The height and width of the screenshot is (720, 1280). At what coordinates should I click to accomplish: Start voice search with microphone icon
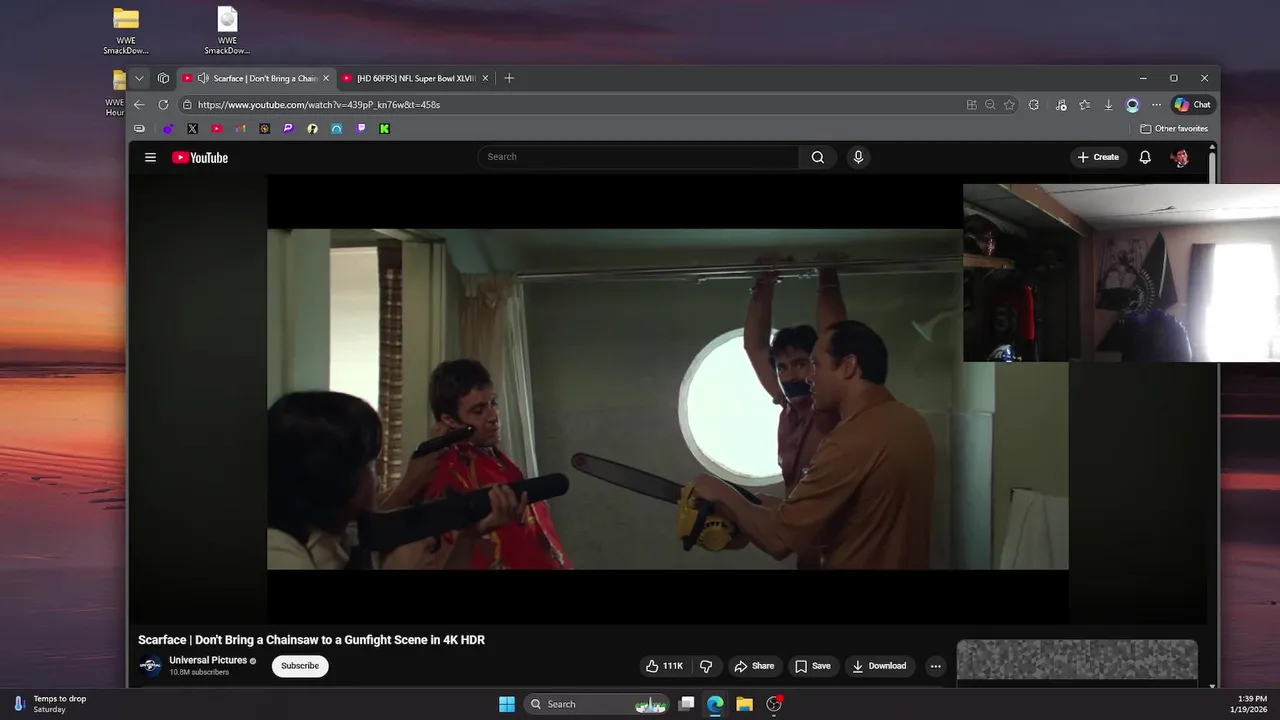pyautogui.click(x=858, y=157)
